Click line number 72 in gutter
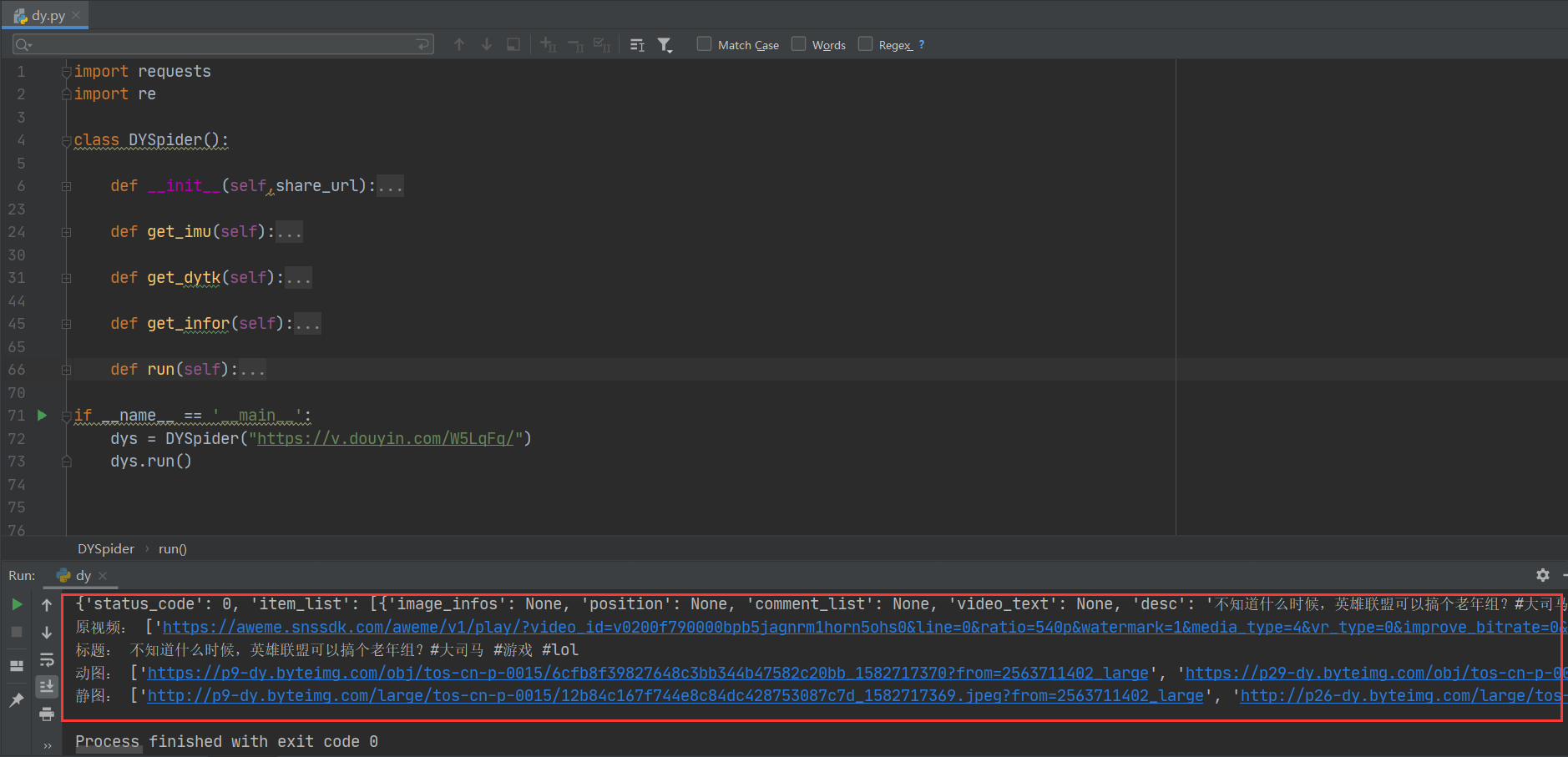Image resolution: width=1568 pixels, height=757 pixels. tap(17, 438)
